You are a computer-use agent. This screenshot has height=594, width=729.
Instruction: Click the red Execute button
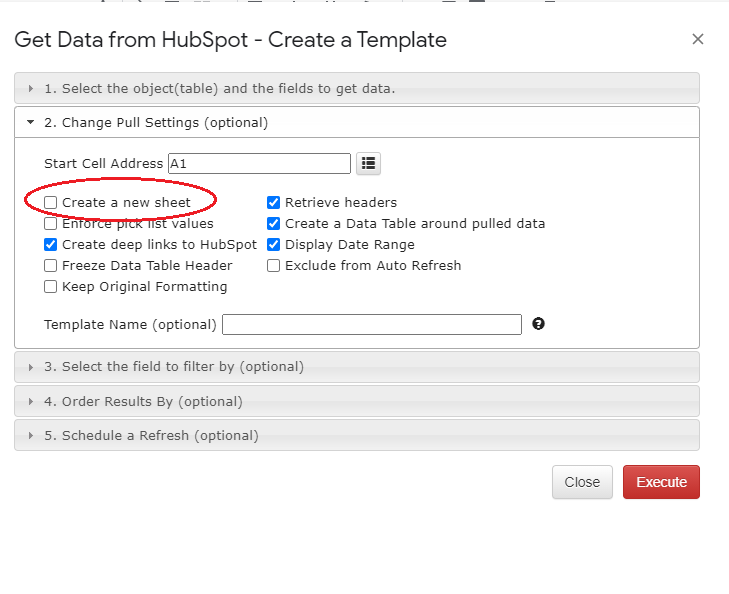pyautogui.click(x=661, y=482)
